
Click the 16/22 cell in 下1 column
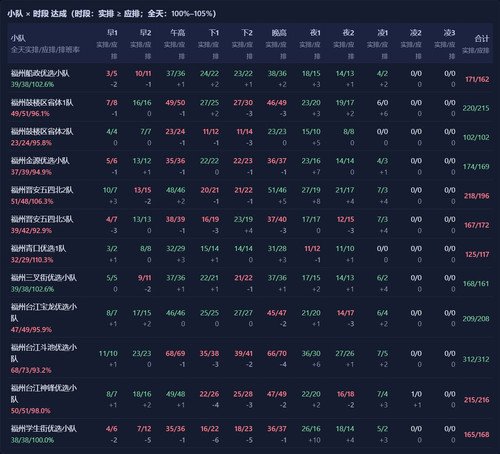(x=210, y=429)
